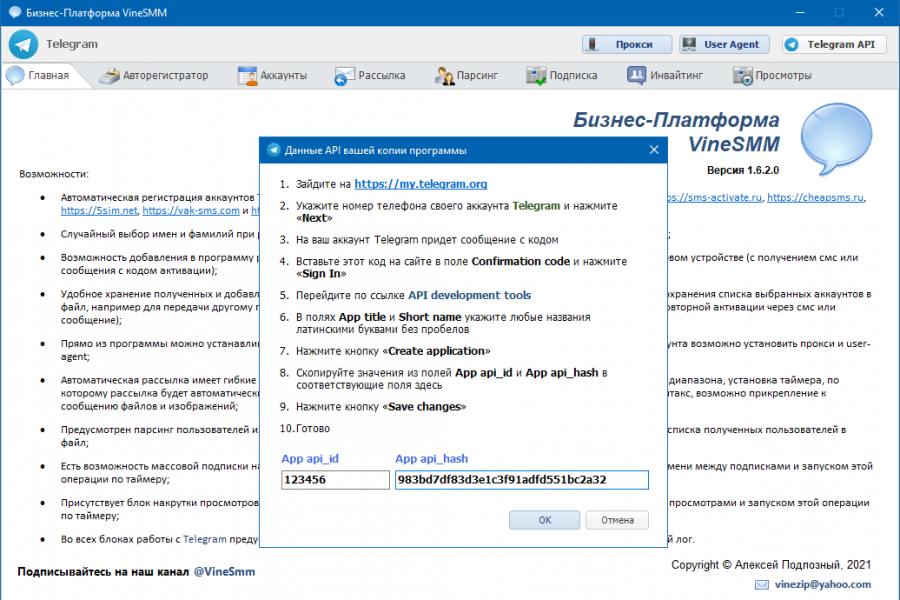This screenshot has height=600, width=900.
Task: Open the Авторегистратор tab
Action: [153, 75]
